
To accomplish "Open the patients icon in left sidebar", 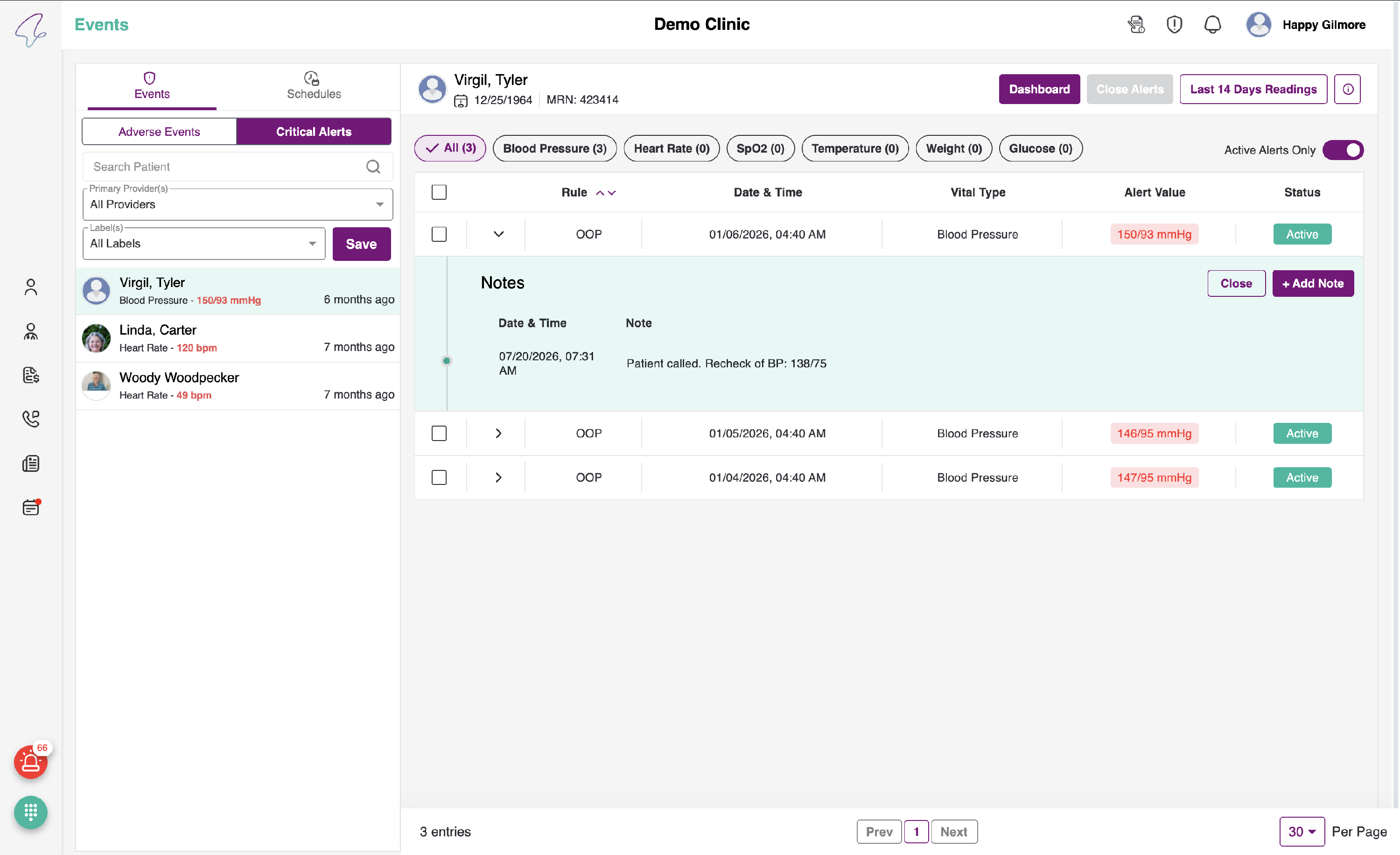I will 31,287.
